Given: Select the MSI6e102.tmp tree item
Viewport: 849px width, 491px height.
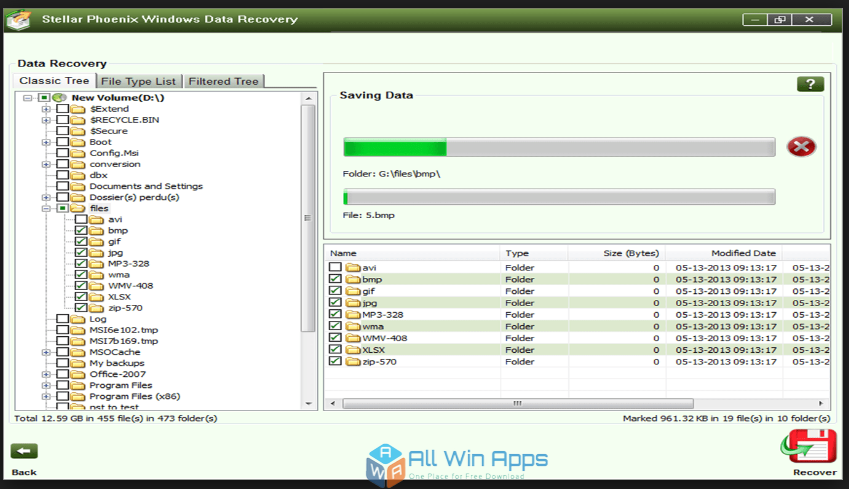Looking at the screenshot, I should point(124,330).
